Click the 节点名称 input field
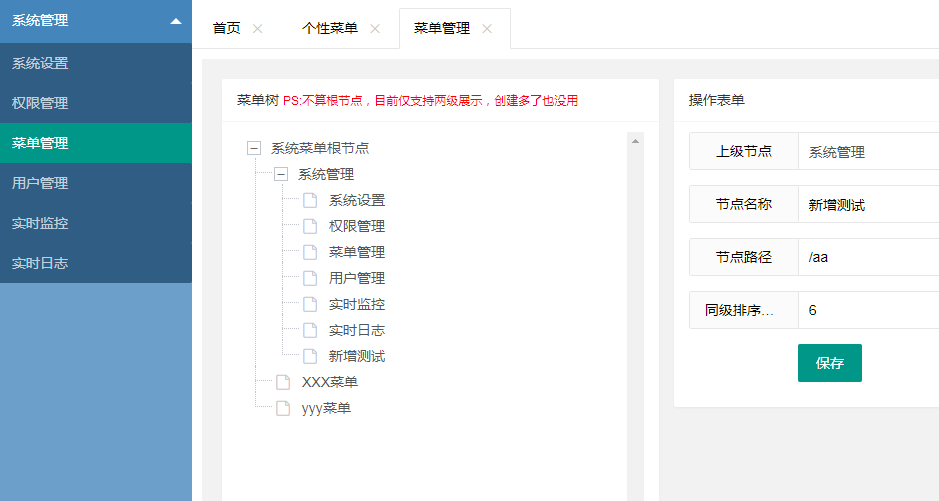Viewport: 939px width, 501px height. point(868,204)
